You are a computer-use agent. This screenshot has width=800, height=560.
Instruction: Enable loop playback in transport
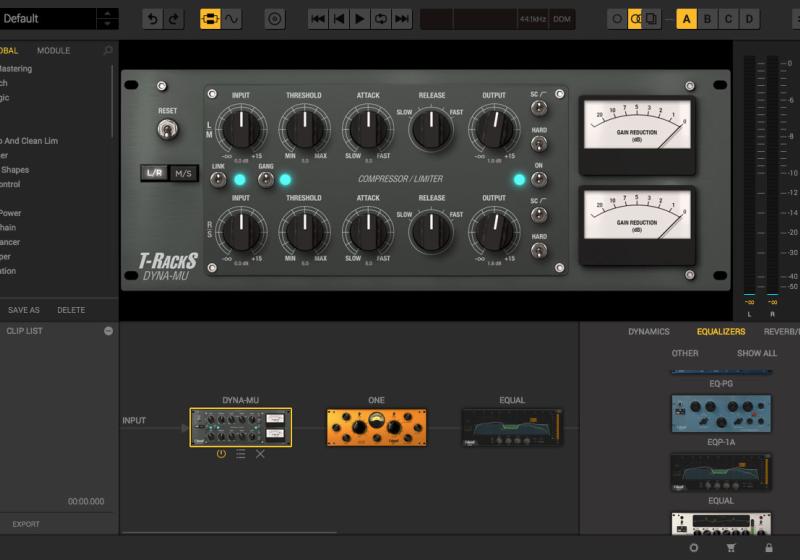click(380, 19)
